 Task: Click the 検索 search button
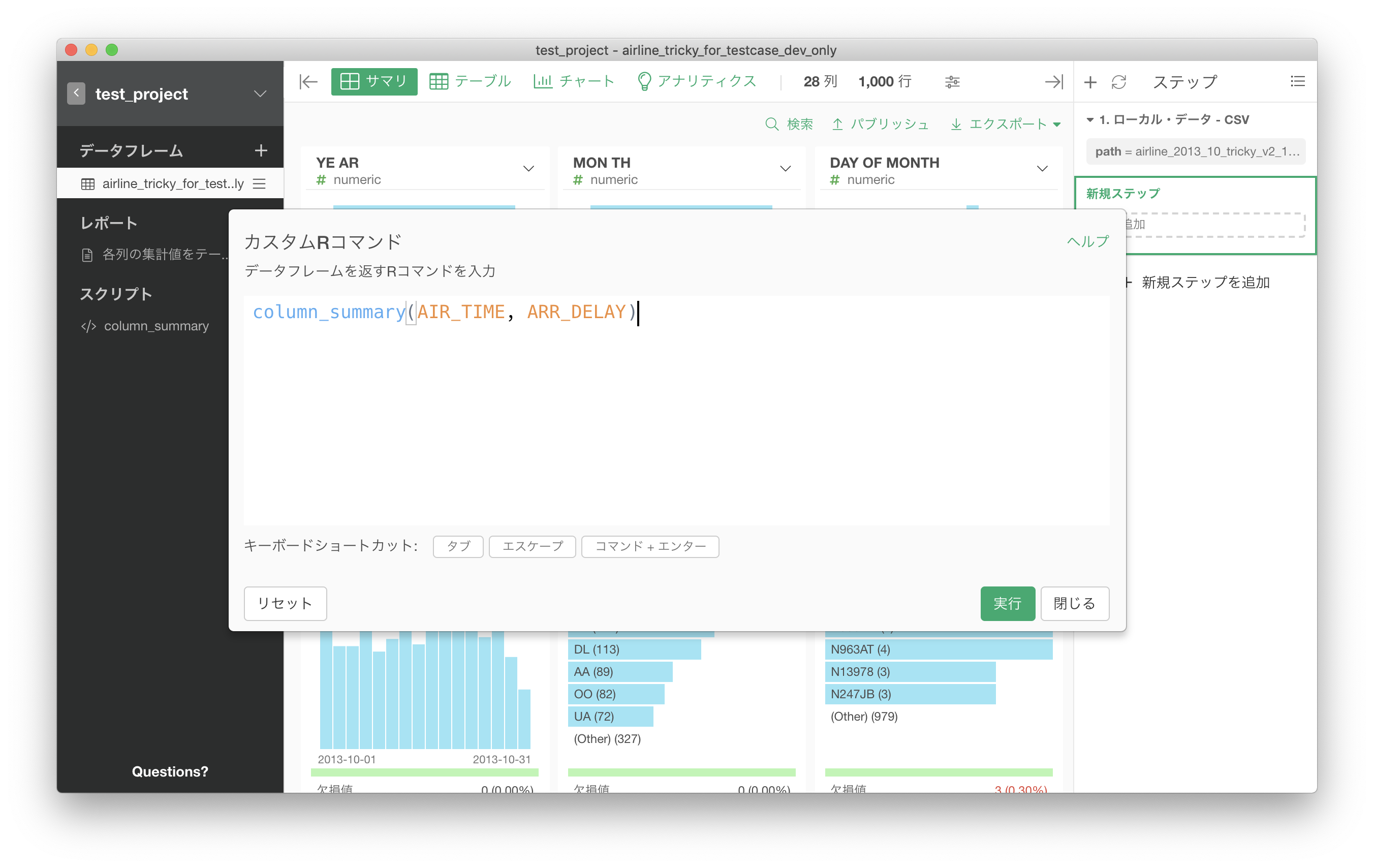(x=789, y=124)
